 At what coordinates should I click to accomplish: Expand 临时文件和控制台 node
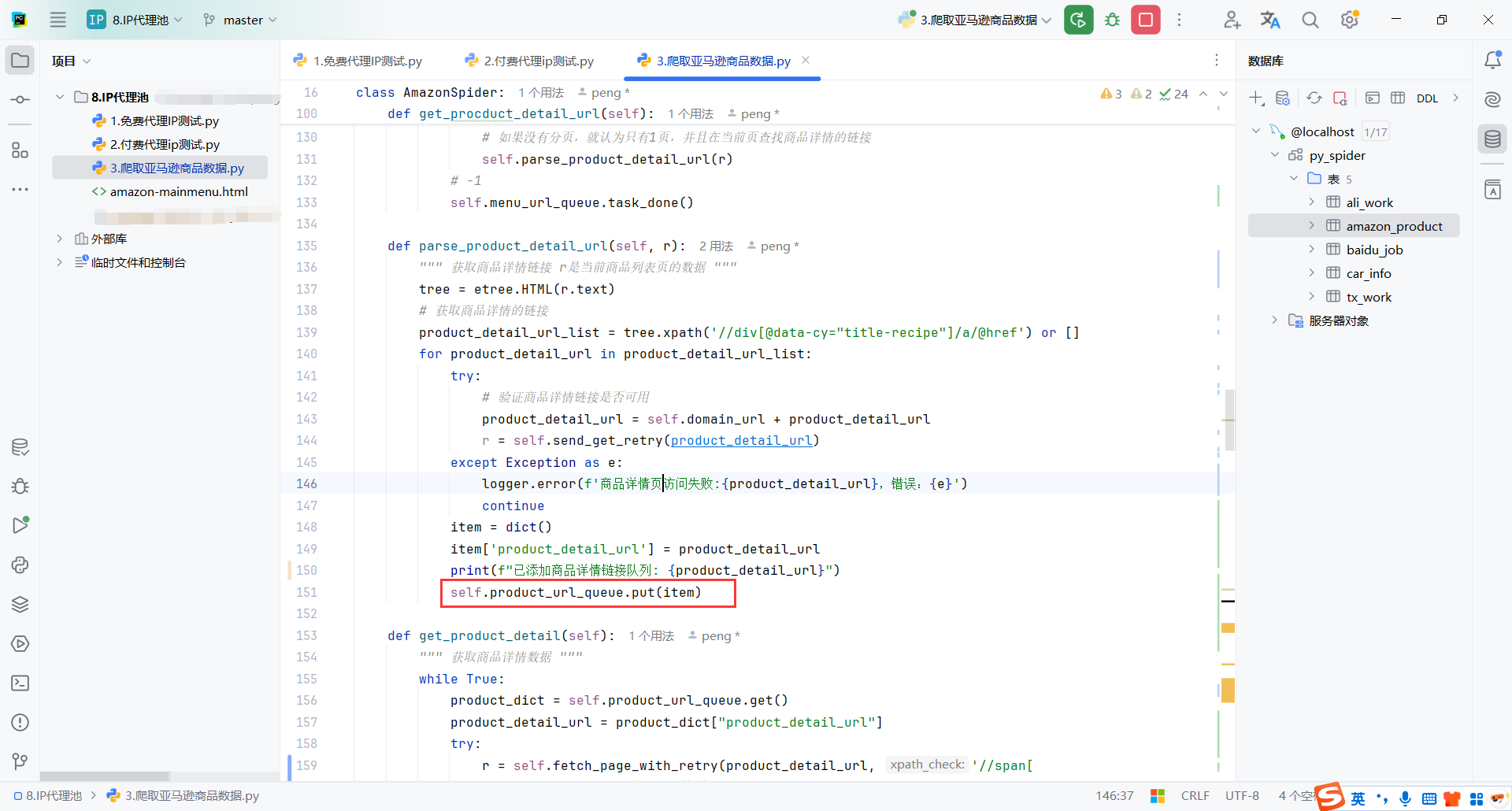pos(60,262)
